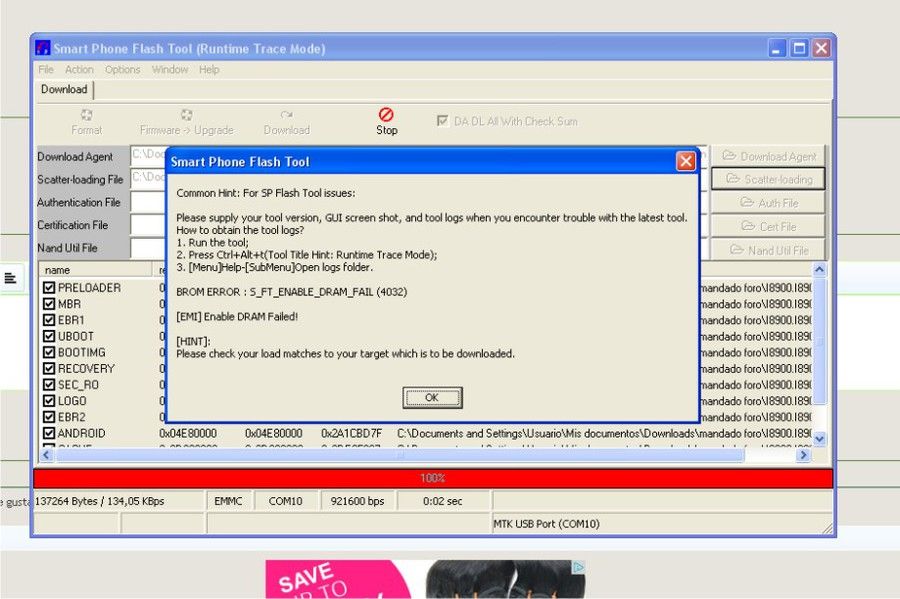Click the name column header
This screenshot has width=900, height=599.
click(x=95, y=270)
